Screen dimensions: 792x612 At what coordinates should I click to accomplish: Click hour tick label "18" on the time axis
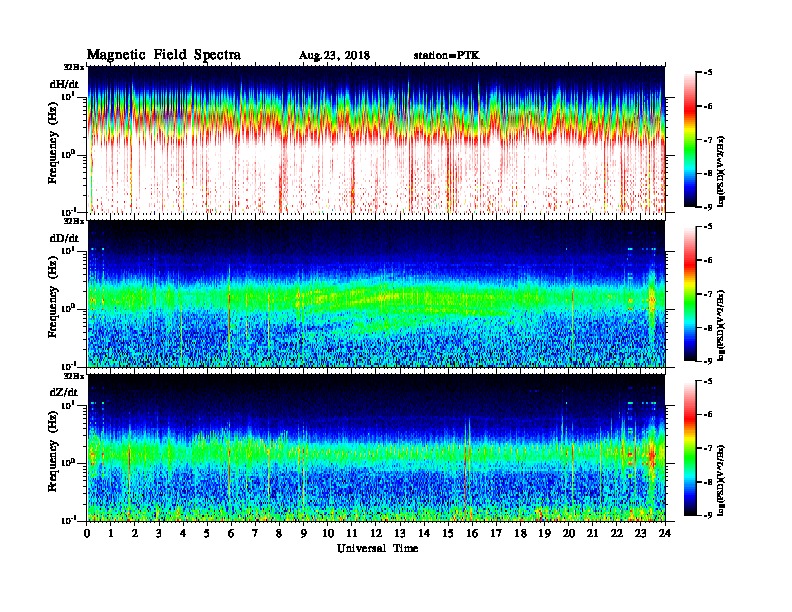[520, 533]
